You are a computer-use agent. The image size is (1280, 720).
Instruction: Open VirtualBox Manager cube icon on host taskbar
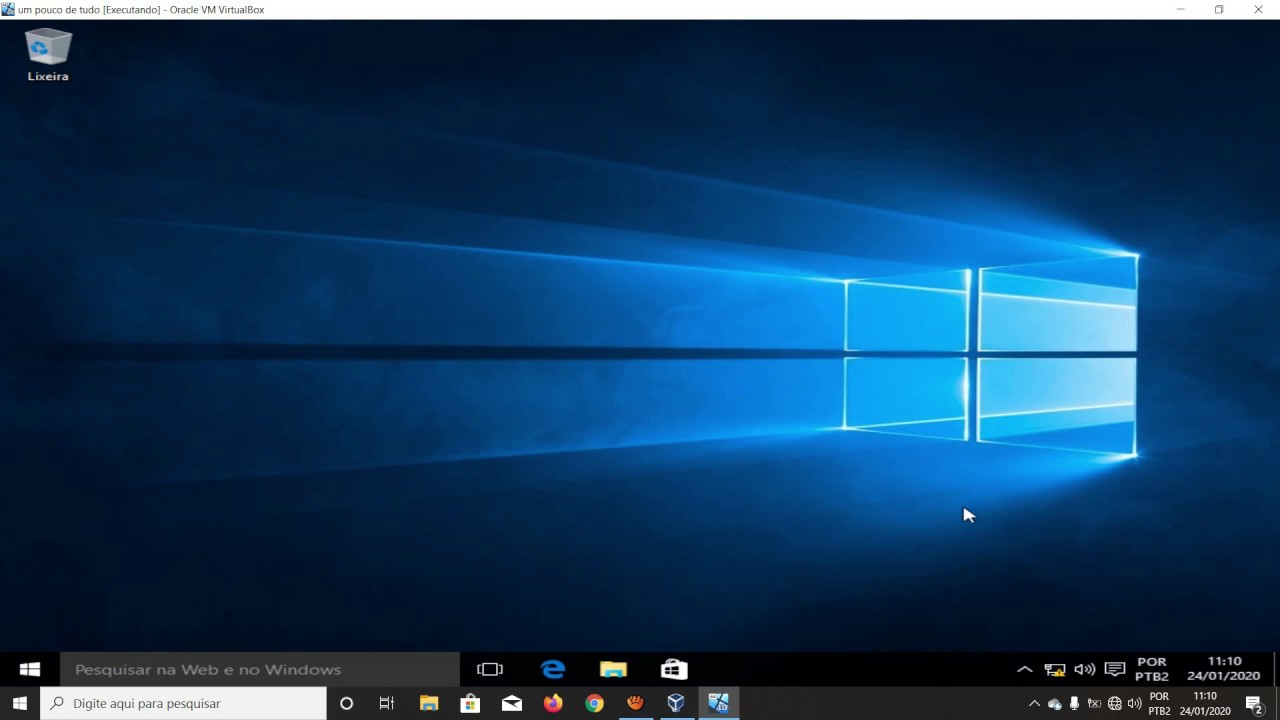pos(676,703)
